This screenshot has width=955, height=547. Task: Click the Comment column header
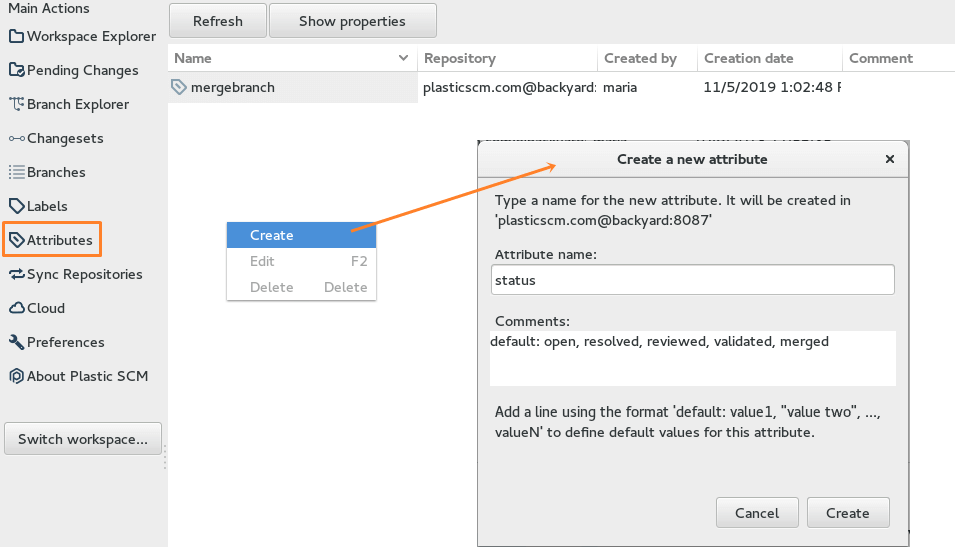(x=898, y=58)
